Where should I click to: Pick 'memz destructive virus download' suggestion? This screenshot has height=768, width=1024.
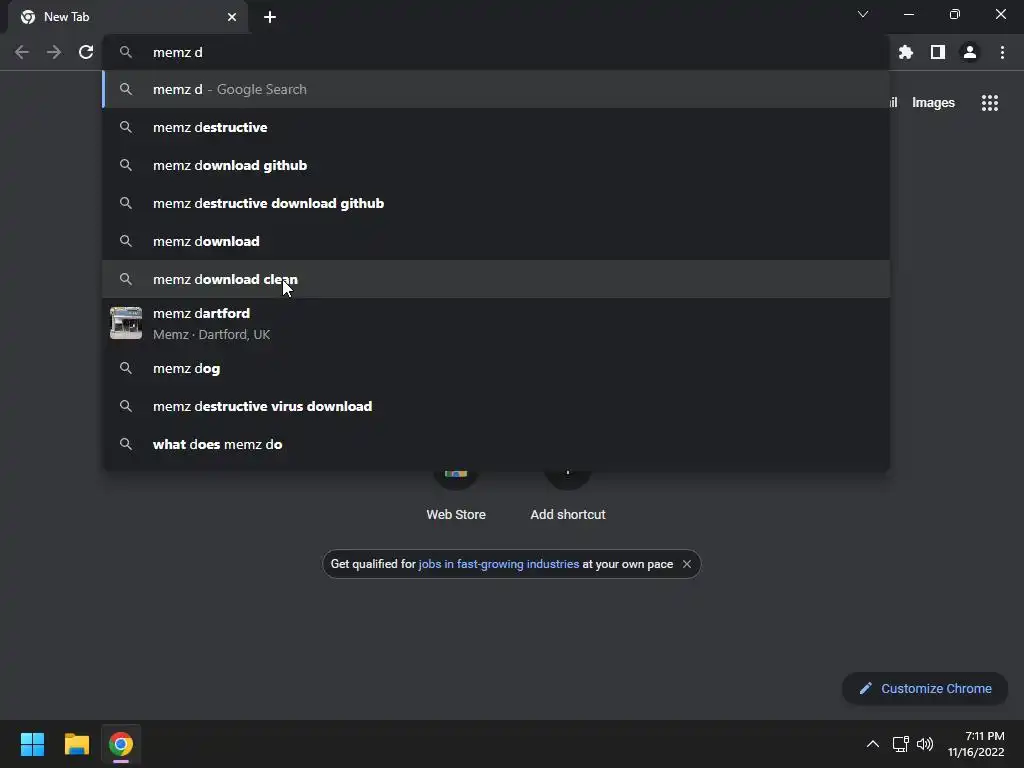pyautogui.click(x=496, y=406)
